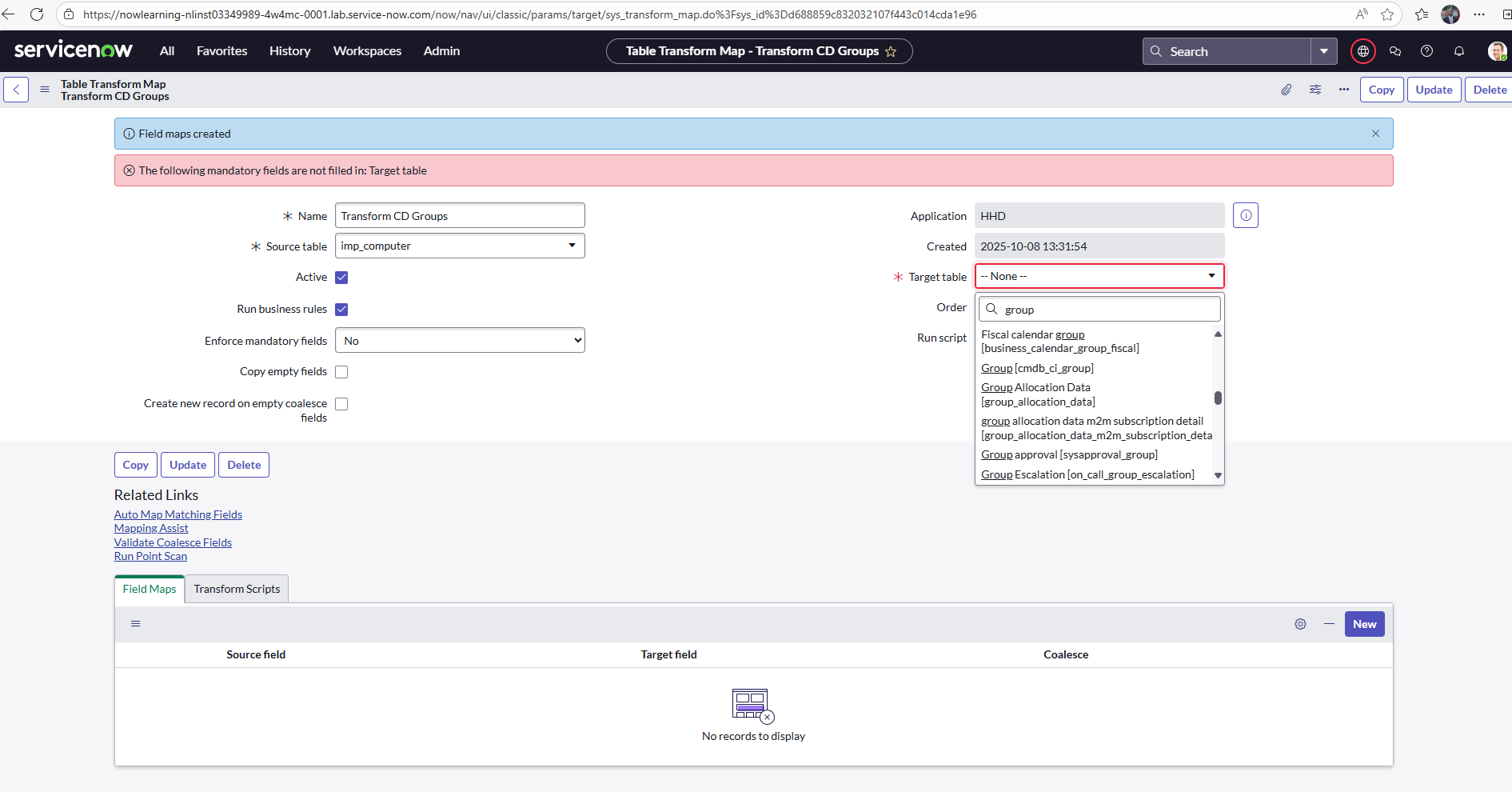Screen dimensions: 1512x792
Task: Expand the Enforce mandatory fields dropdown
Action: point(460,341)
